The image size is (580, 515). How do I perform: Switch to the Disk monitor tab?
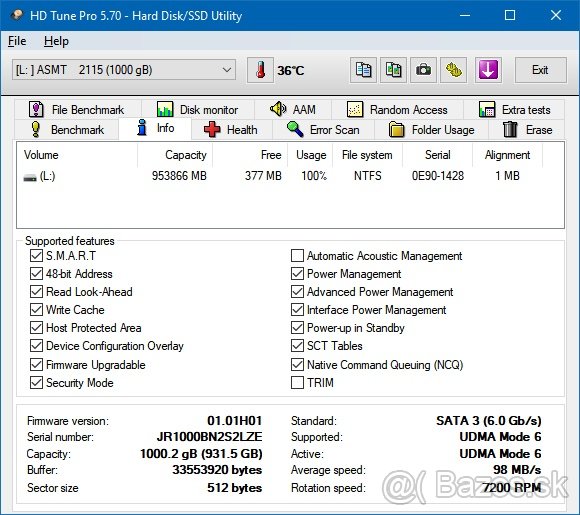point(198,110)
